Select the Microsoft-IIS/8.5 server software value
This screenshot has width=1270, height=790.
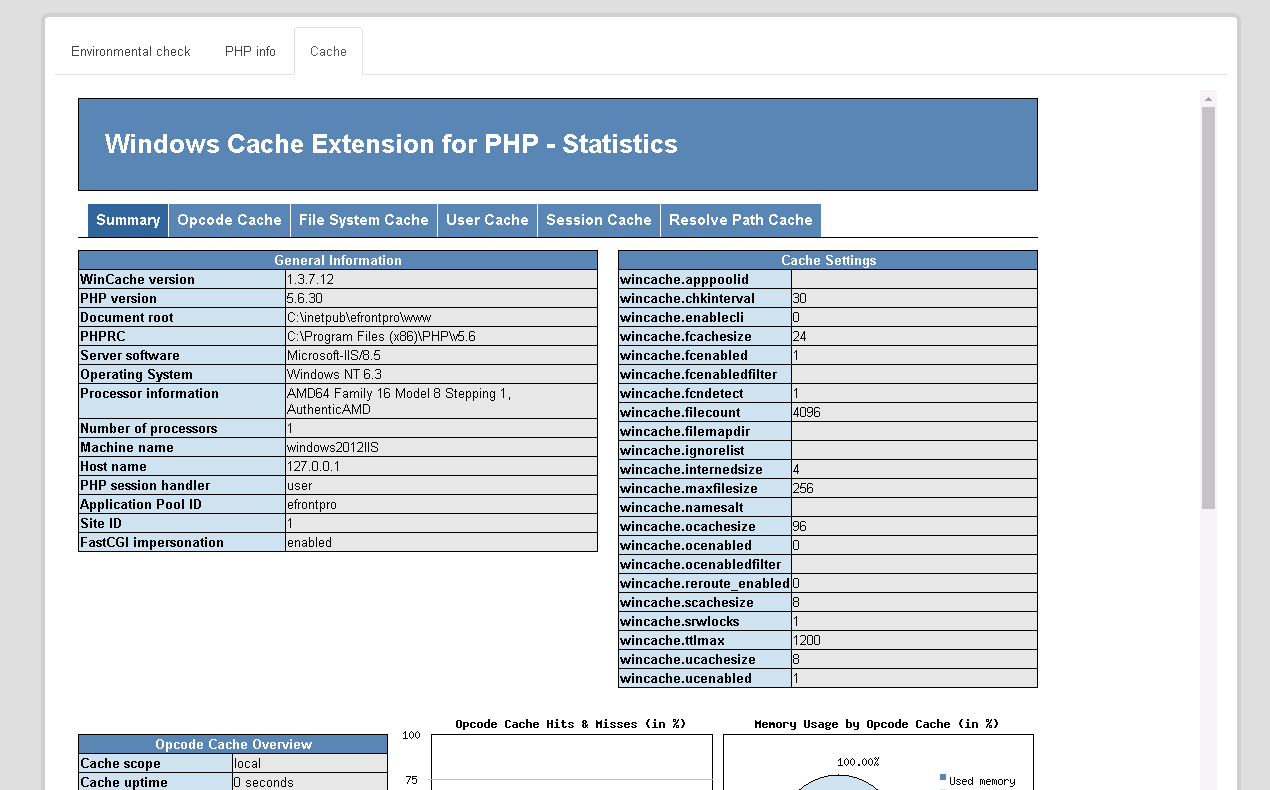[334, 355]
